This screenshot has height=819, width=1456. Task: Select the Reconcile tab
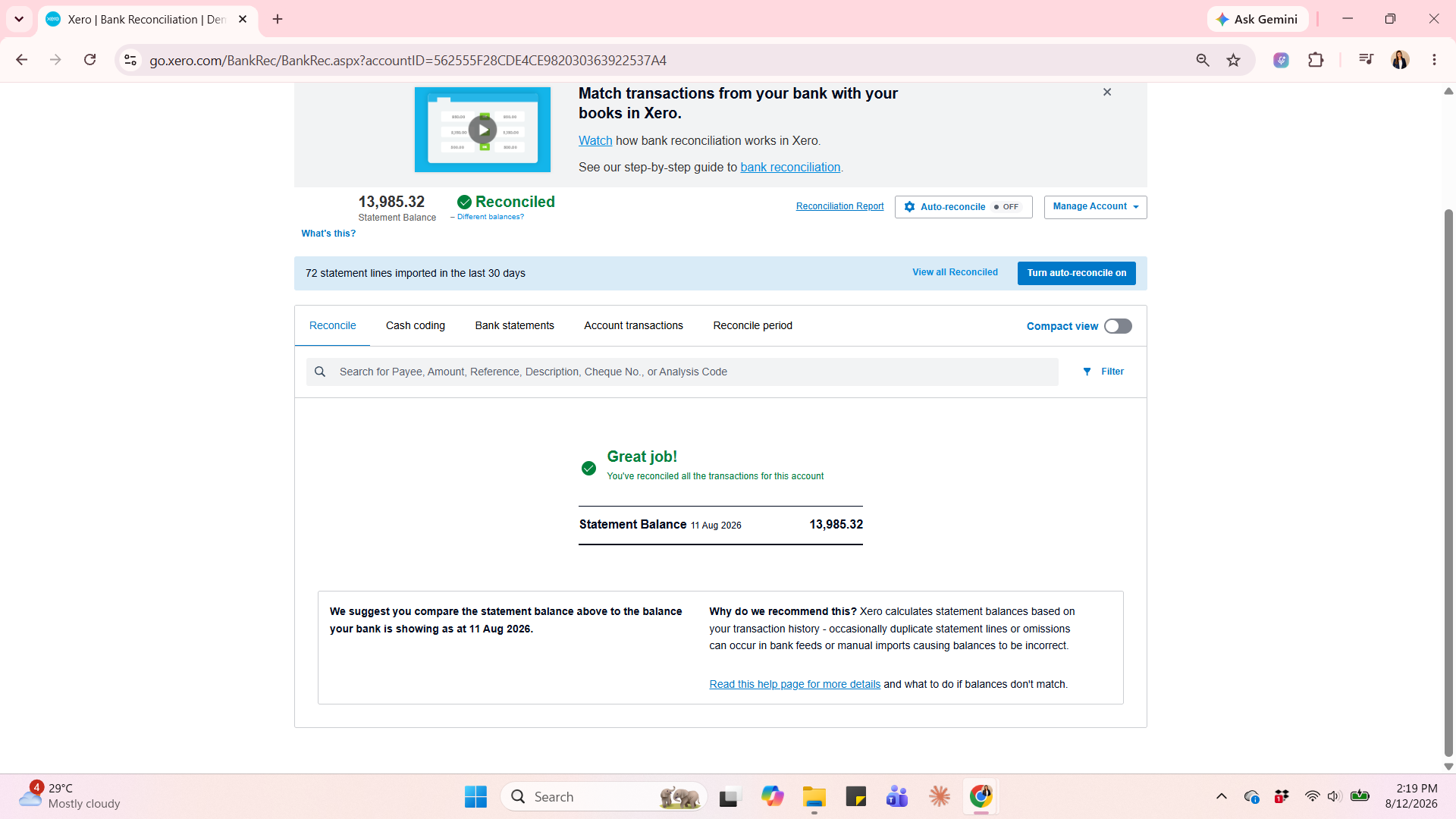[x=332, y=325]
